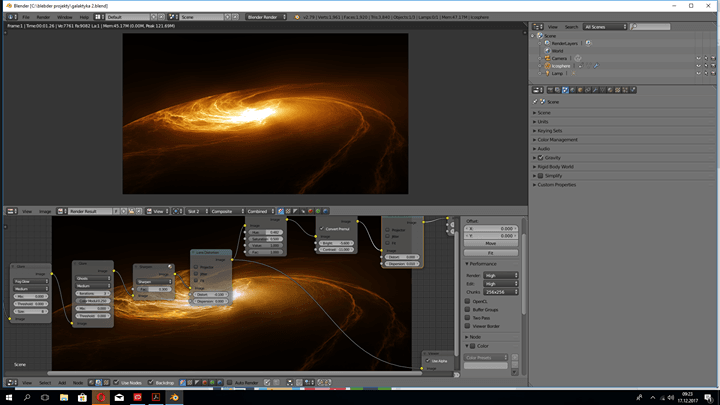Adjust the Offset Y value field
The height and width of the screenshot is (405, 720).
[x=491, y=236]
